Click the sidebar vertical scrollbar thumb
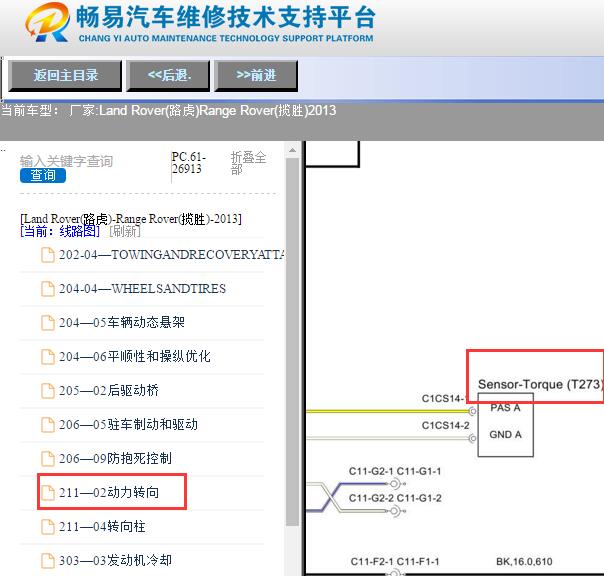Viewport: 604px width, 576px height. click(292, 341)
